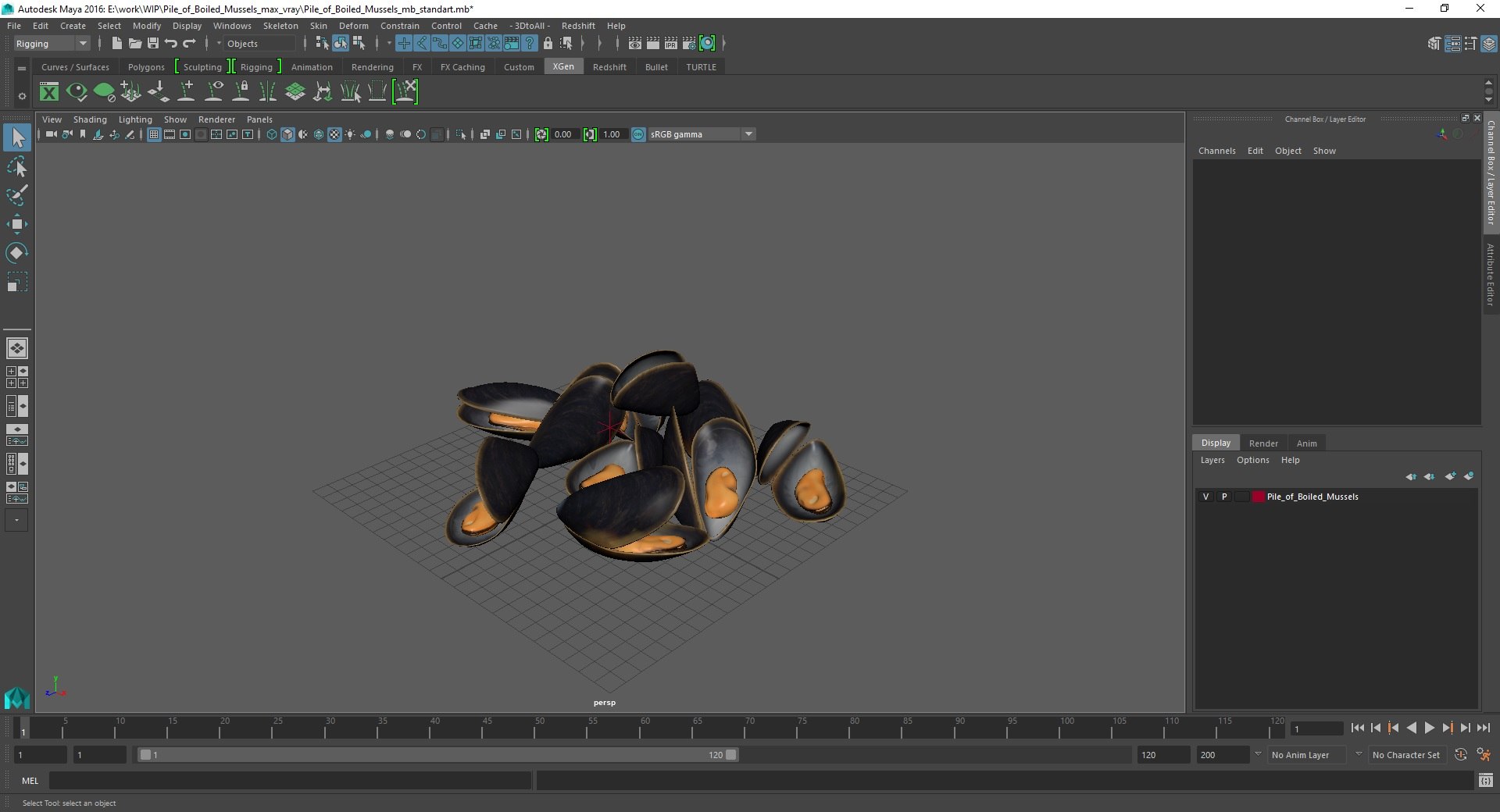Open the XGen window shelf icon
Viewport: 1500px width, 812px height.
coord(49,92)
